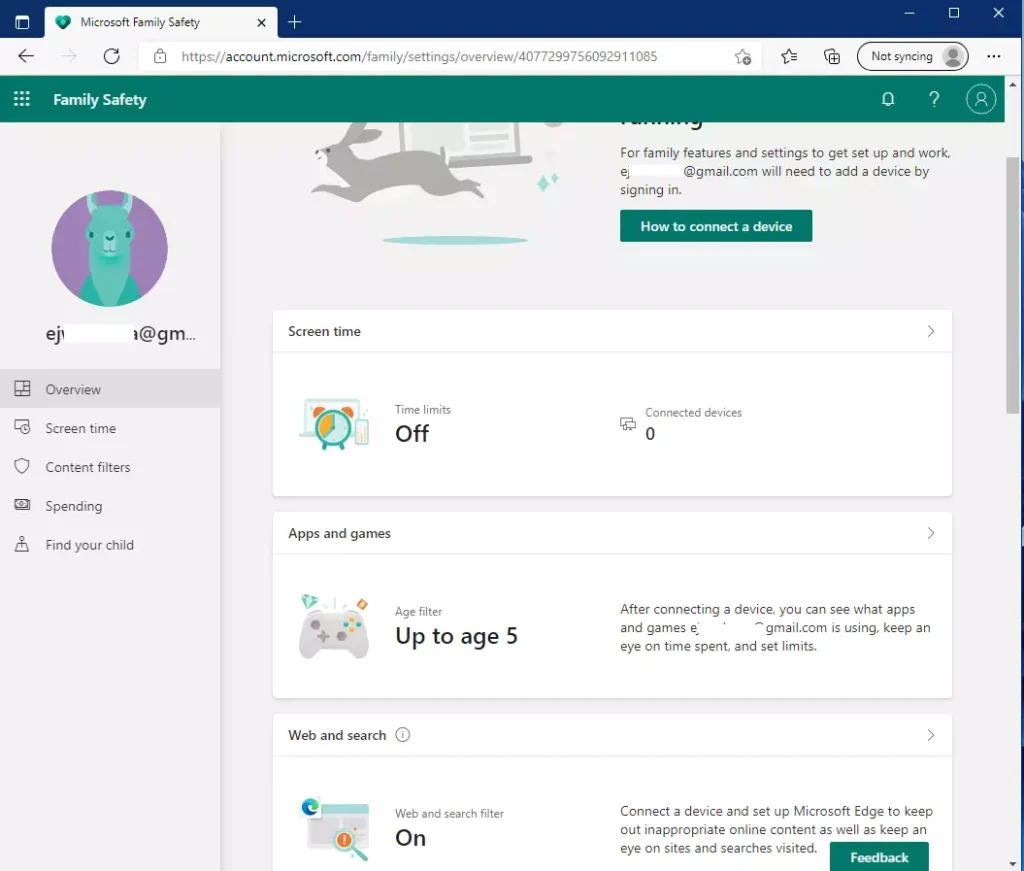
Task: Reload the Family Safety page
Action: click(112, 56)
